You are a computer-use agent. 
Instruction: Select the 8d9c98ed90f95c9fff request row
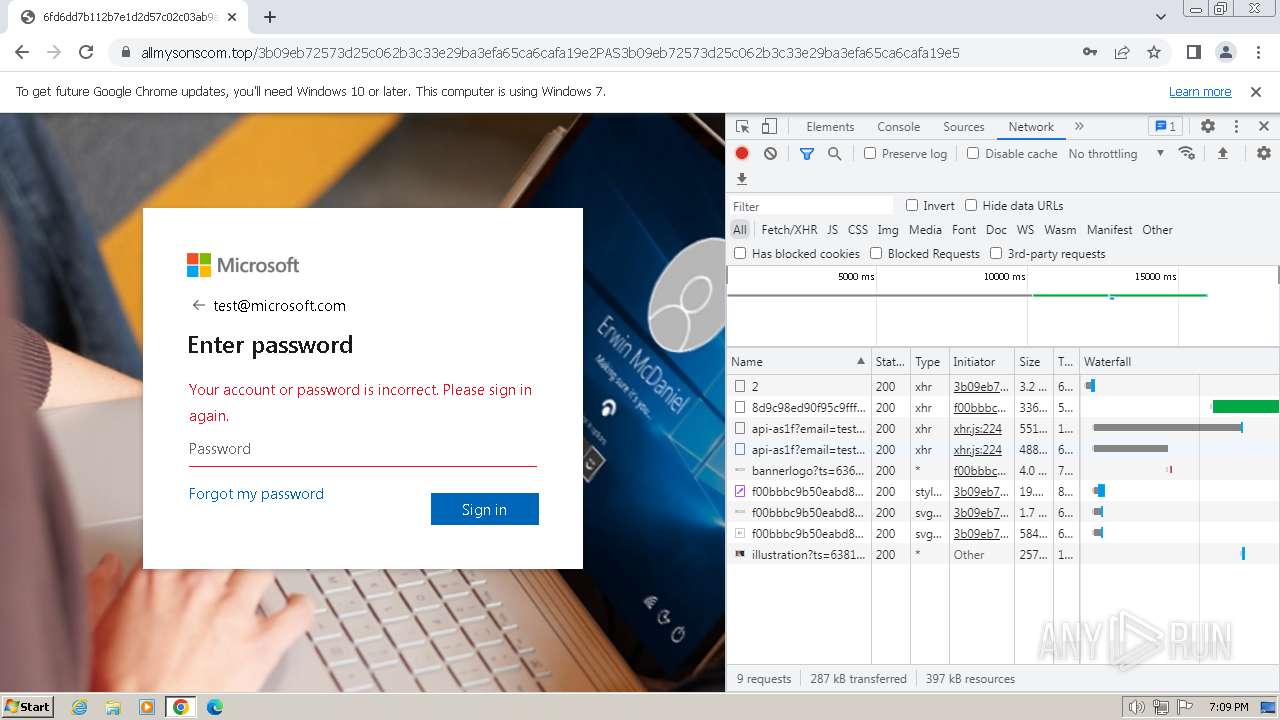(x=1003, y=407)
